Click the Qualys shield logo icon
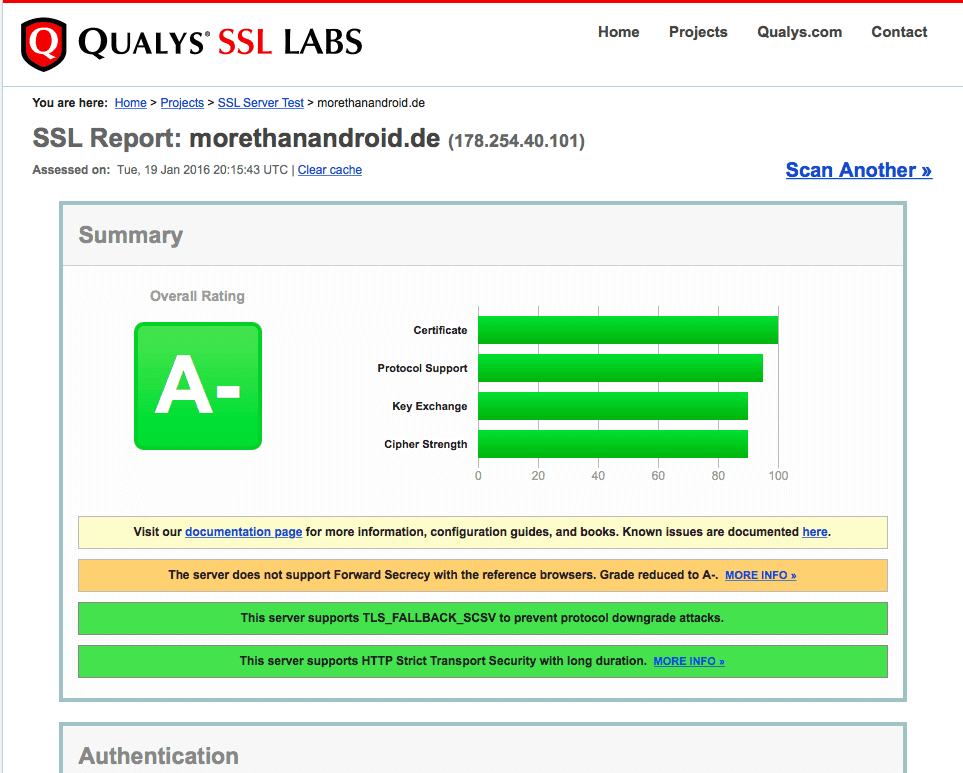Image resolution: width=963 pixels, height=773 pixels. (44, 44)
